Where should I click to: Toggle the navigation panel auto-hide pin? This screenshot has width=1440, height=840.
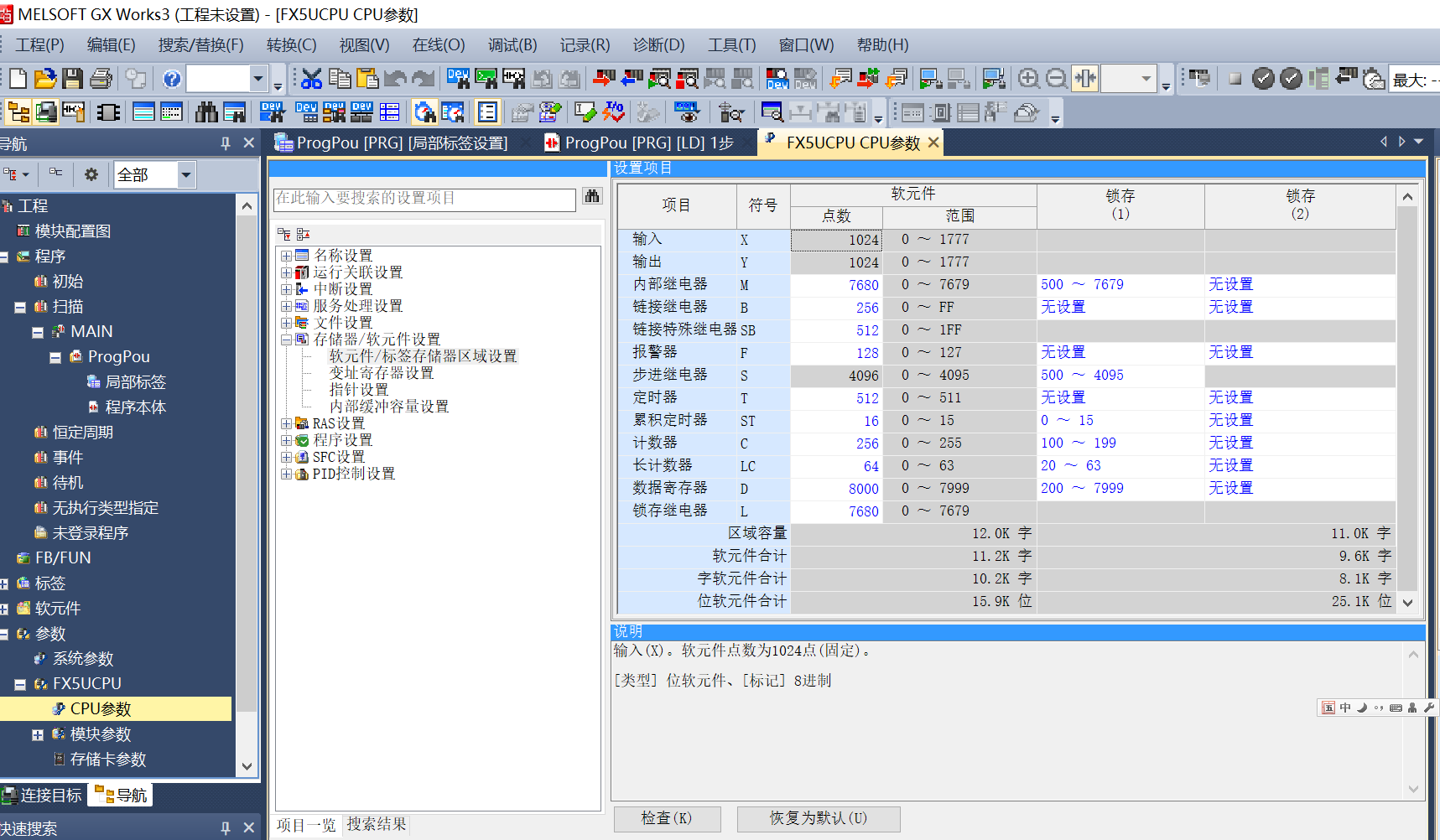[x=225, y=143]
